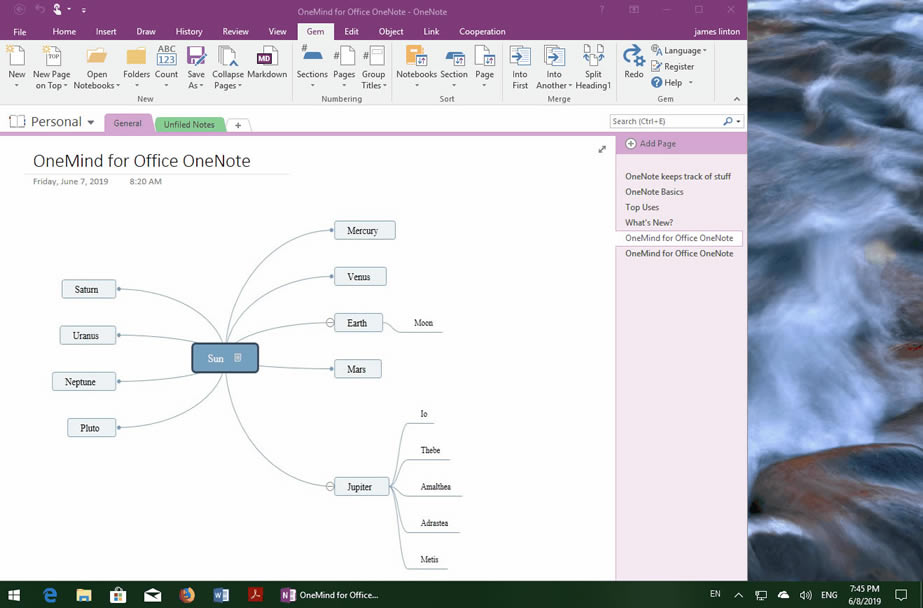Expand the Language dropdown menu
923x608 pixels.
(704, 51)
